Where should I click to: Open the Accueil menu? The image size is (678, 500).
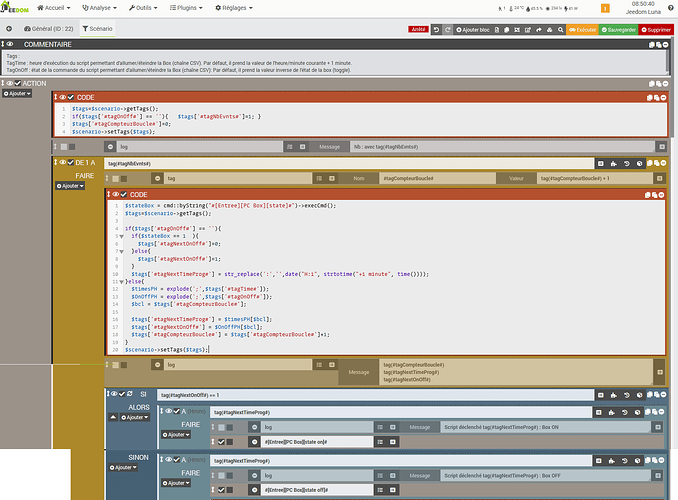[54, 8]
